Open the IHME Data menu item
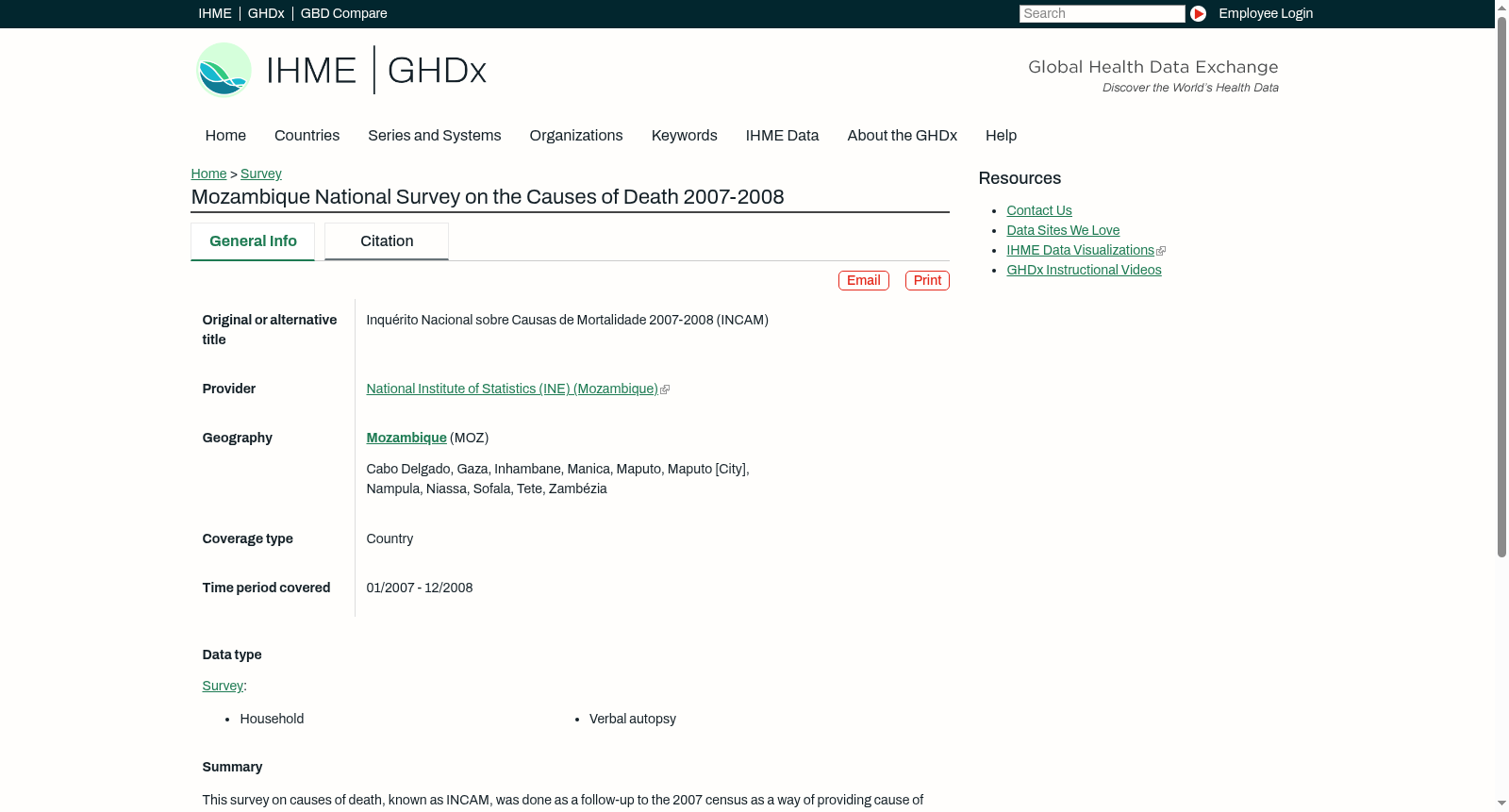Viewport: 1509px width, 812px height. click(782, 136)
